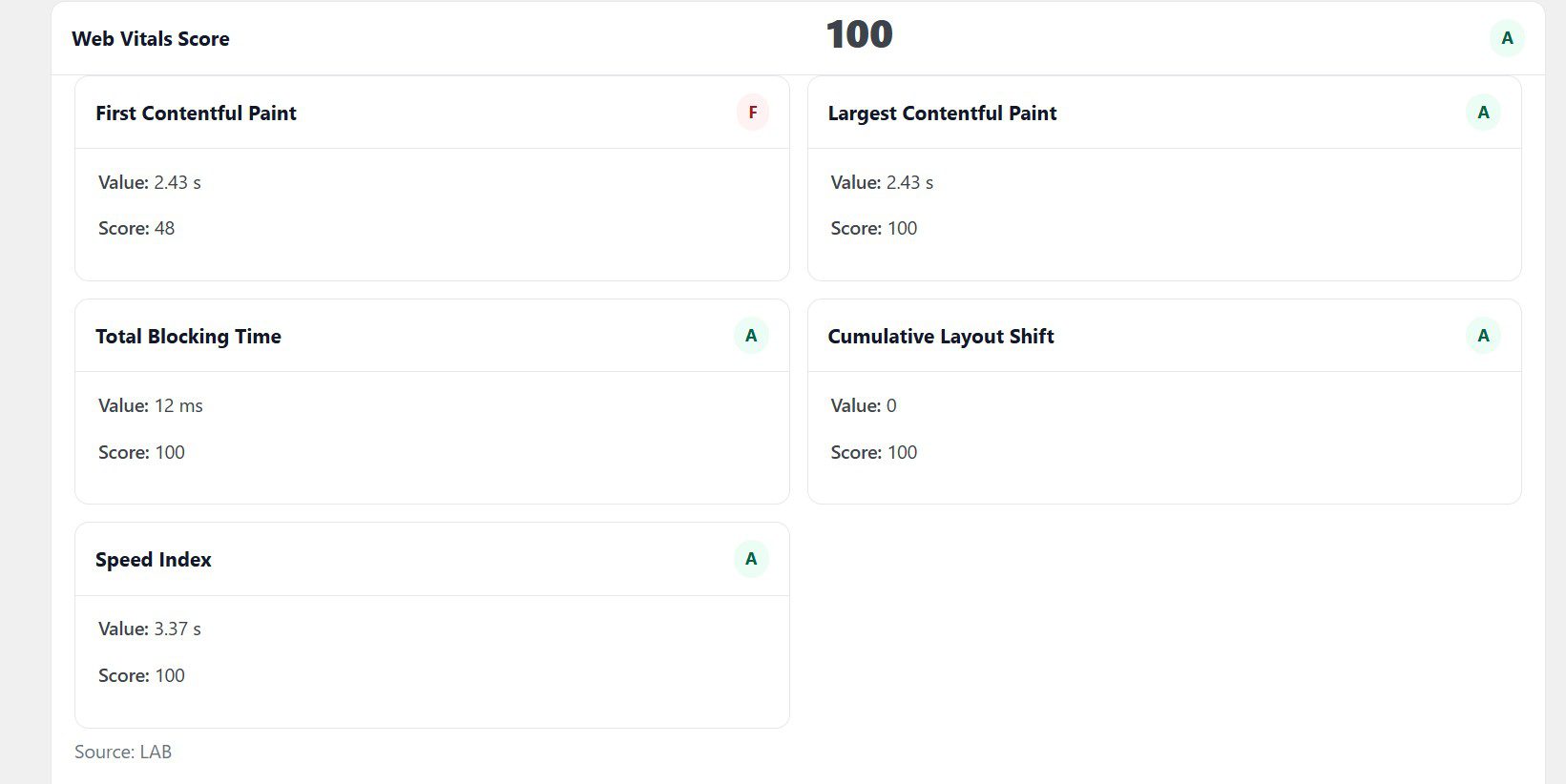The height and width of the screenshot is (784, 1566).
Task: Click the F grade badge for First Contentful Paint
Action: point(752,112)
